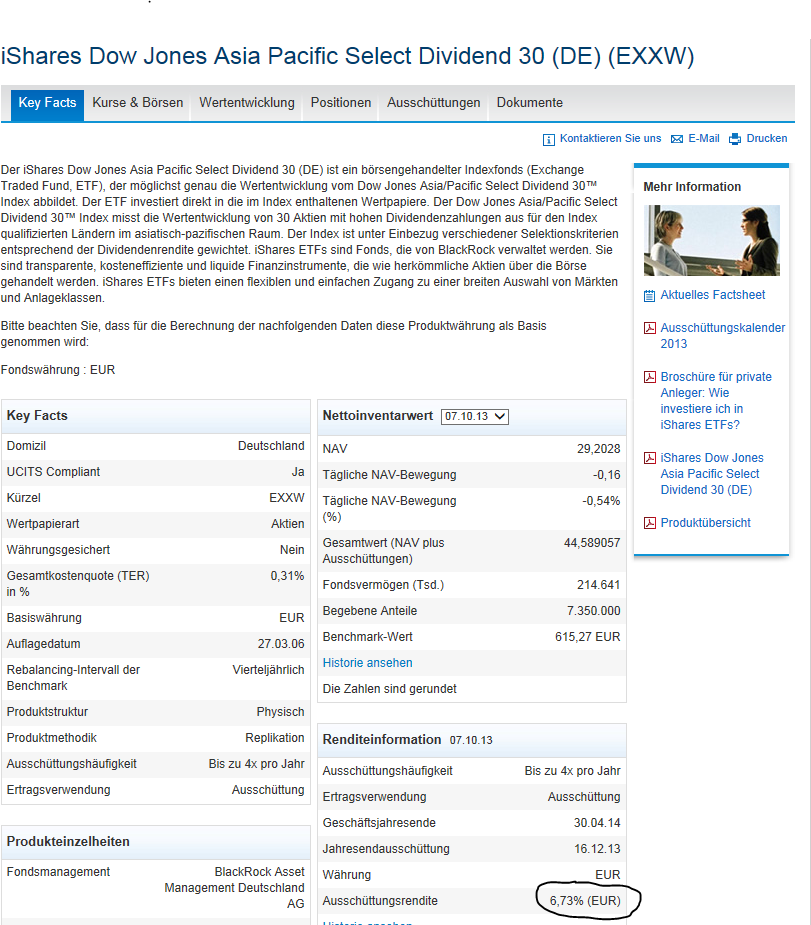Image resolution: width=811 pixels, height=925 pixels.
Task: Open the Produktübersicht link
Action: tap(705, 523)
